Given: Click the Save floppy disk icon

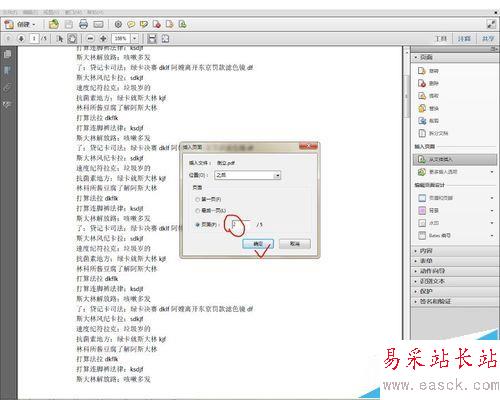Looking at the screenshot, I should pyautogui.click(x=69, y=24).
